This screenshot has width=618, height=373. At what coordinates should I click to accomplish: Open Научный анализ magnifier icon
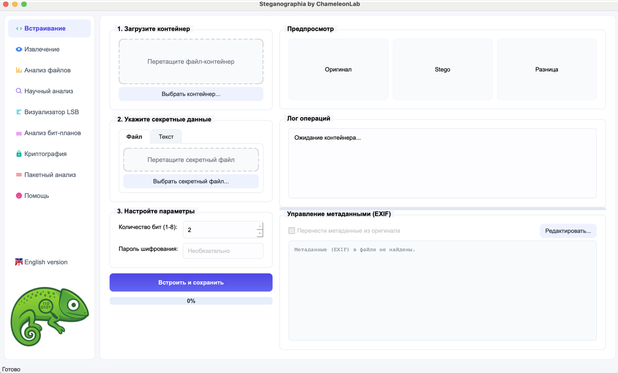pos(19,91)
